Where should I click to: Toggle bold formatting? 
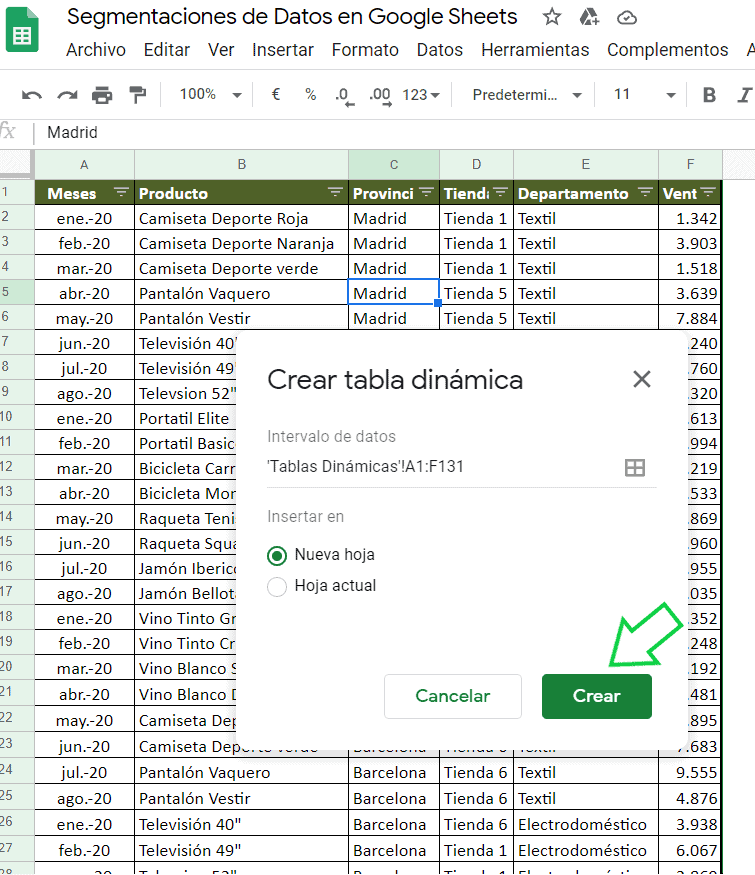pos(709,95)
